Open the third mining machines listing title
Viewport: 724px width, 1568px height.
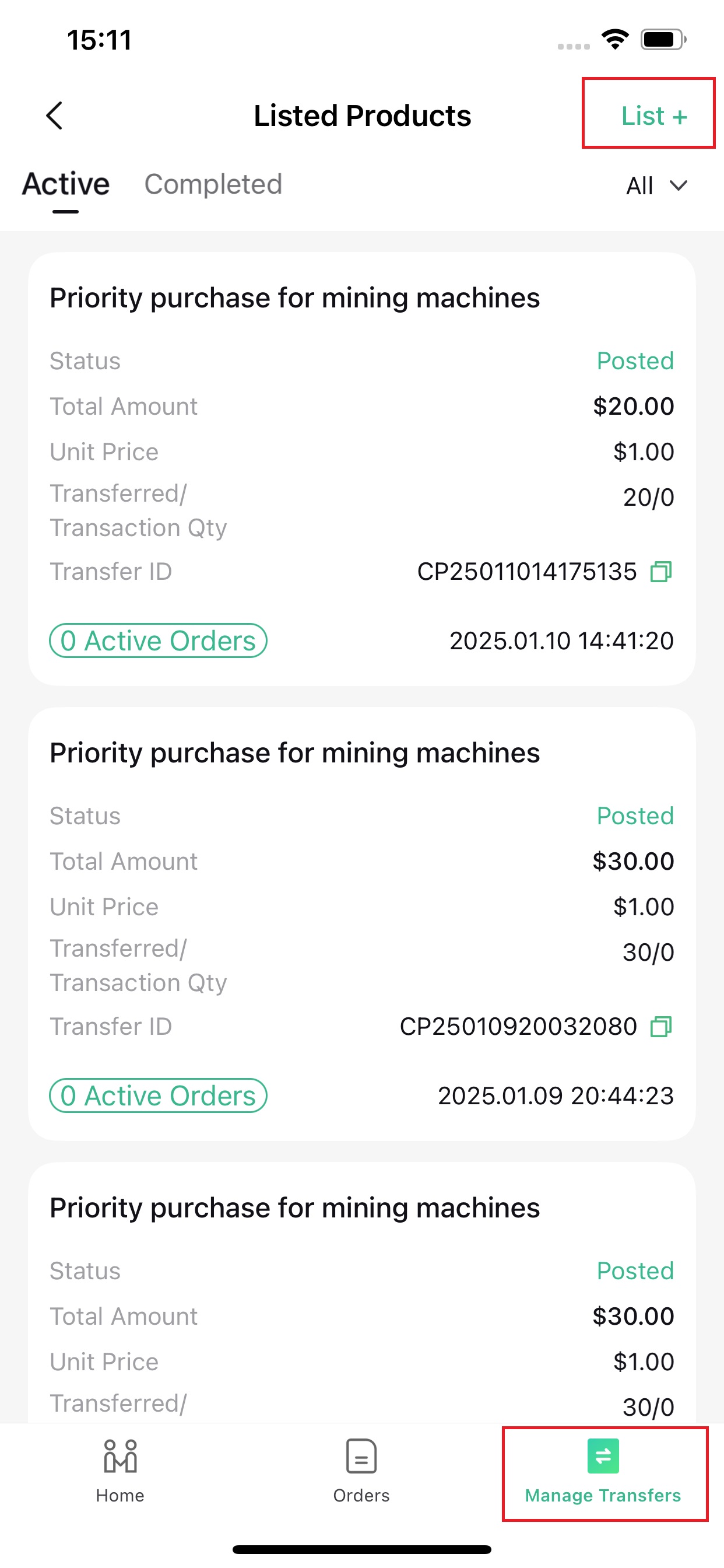pos(294,1208)
